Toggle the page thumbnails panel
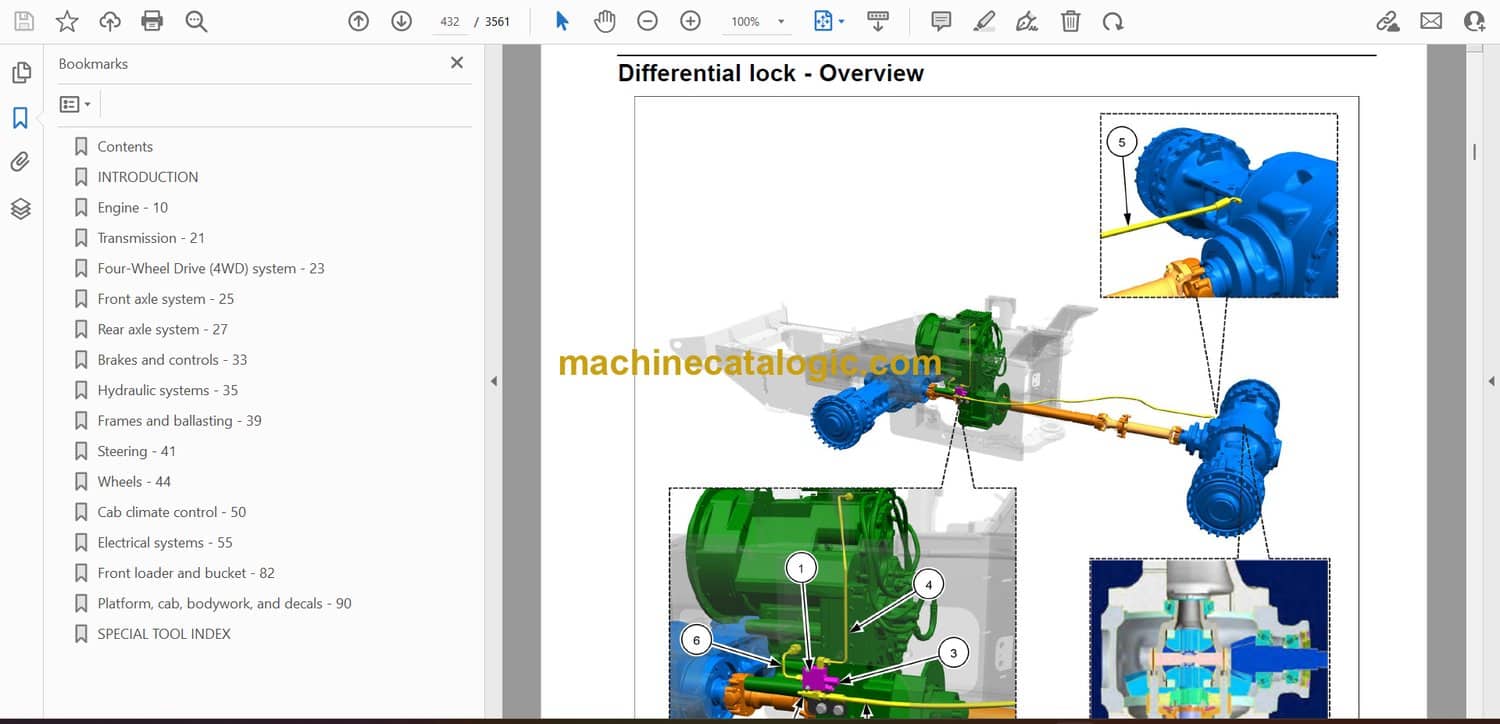 coord(20,73)
